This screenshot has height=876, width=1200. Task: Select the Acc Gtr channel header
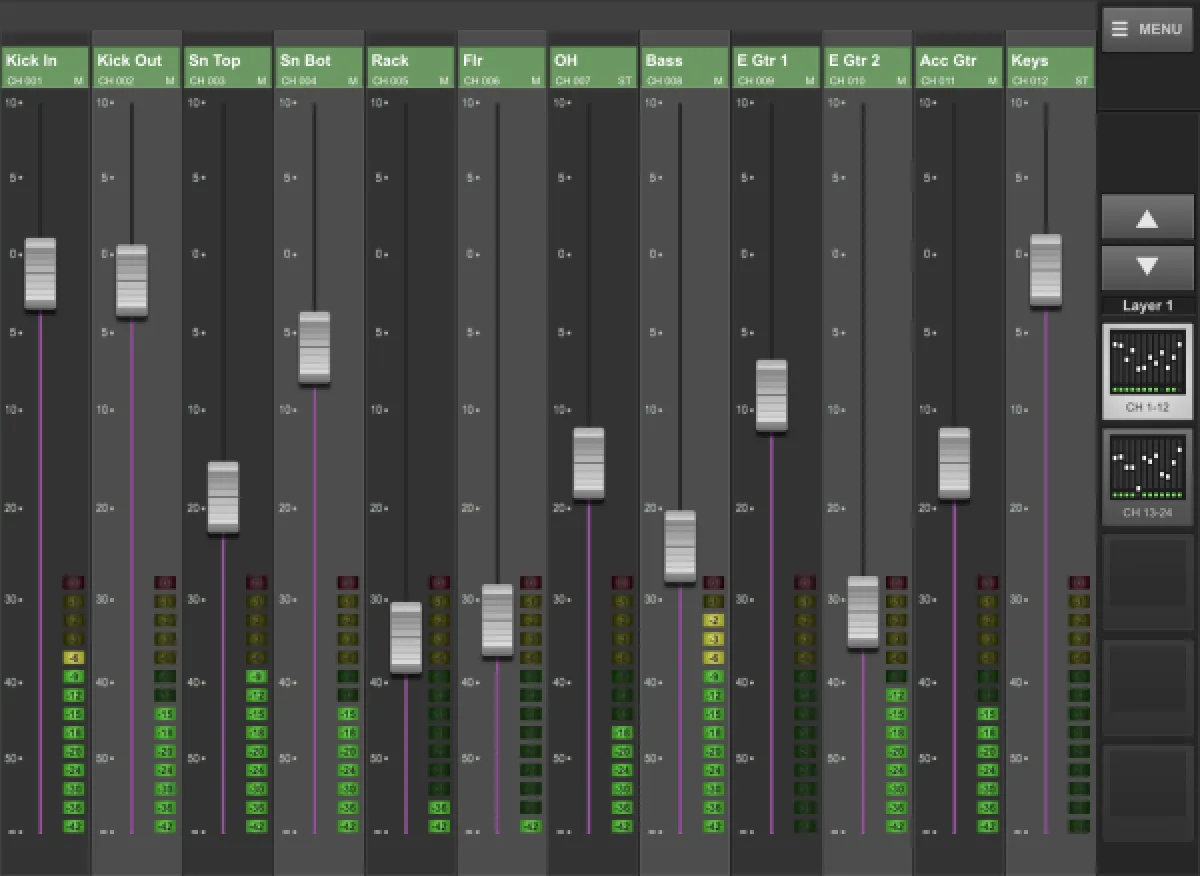point(959,67)
